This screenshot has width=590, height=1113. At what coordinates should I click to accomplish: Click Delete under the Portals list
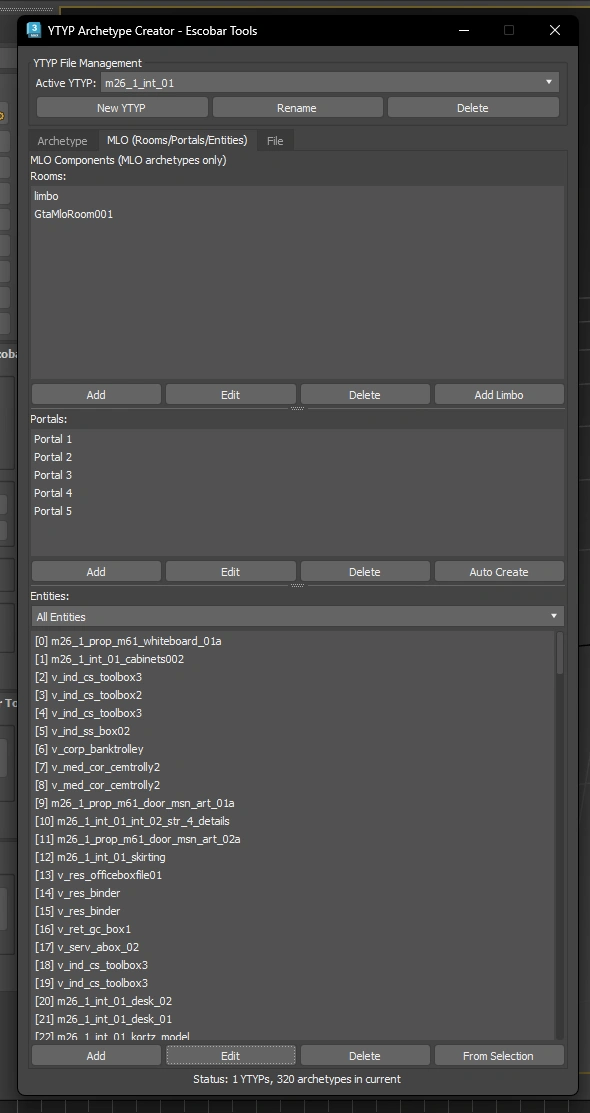(365, 571)
